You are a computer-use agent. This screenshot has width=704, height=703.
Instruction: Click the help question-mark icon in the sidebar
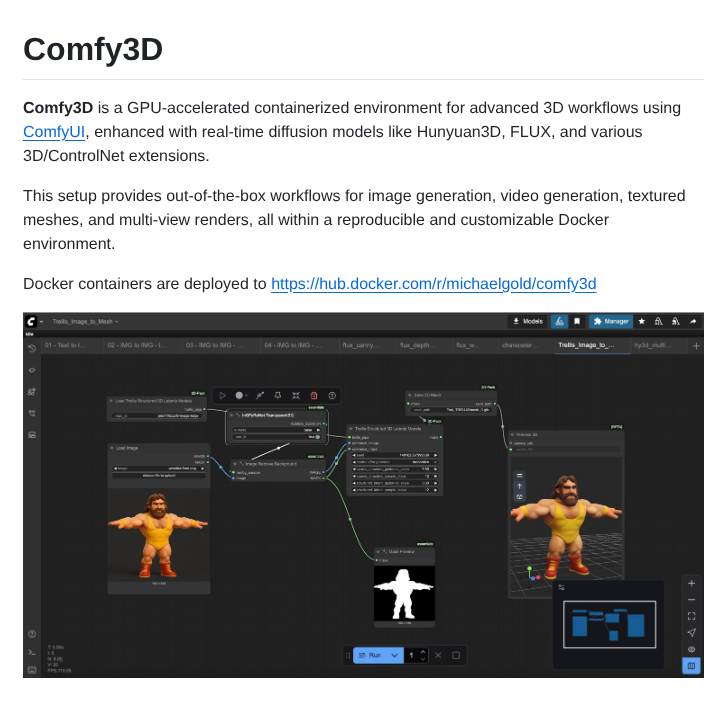[x=32, y=634]
